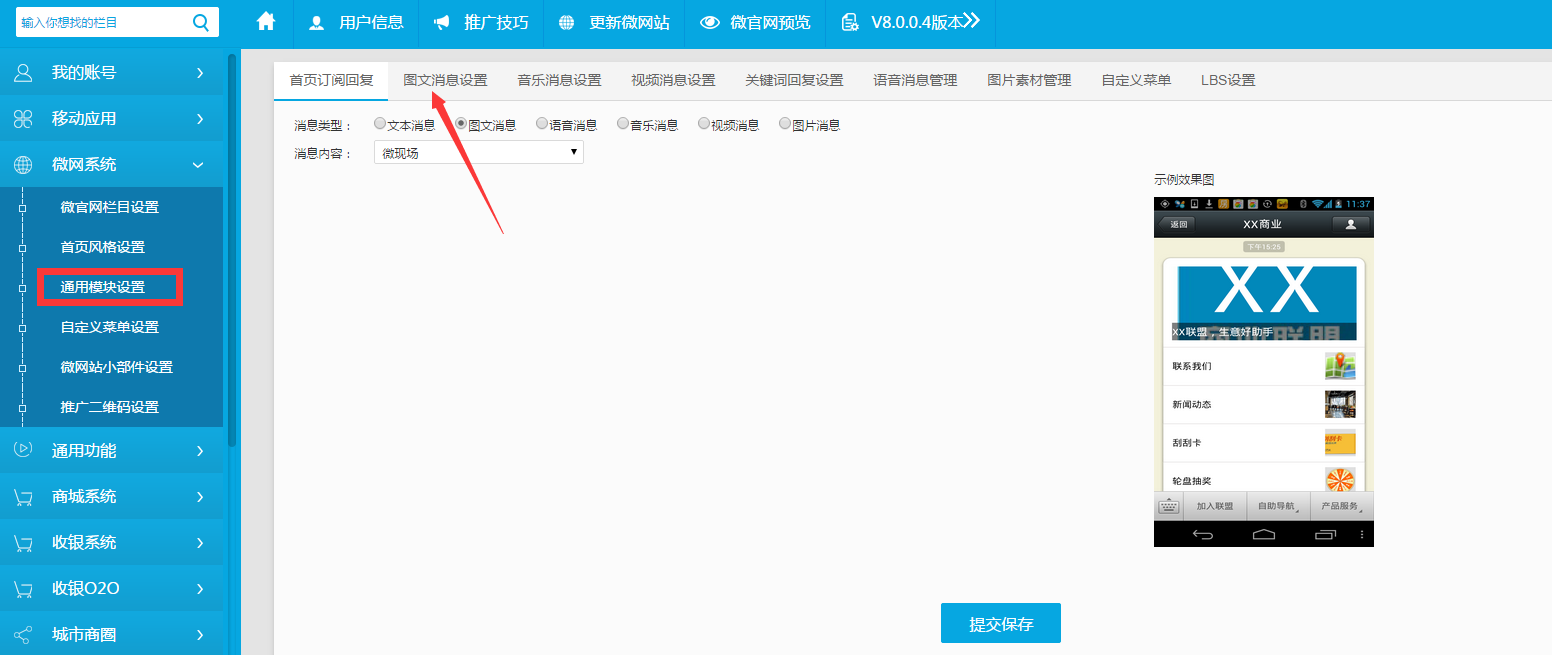The height and width of the screenshot is (655, 1552).
Task: Open 推广二维码设置 in sidebar
Action: [109, 407]
